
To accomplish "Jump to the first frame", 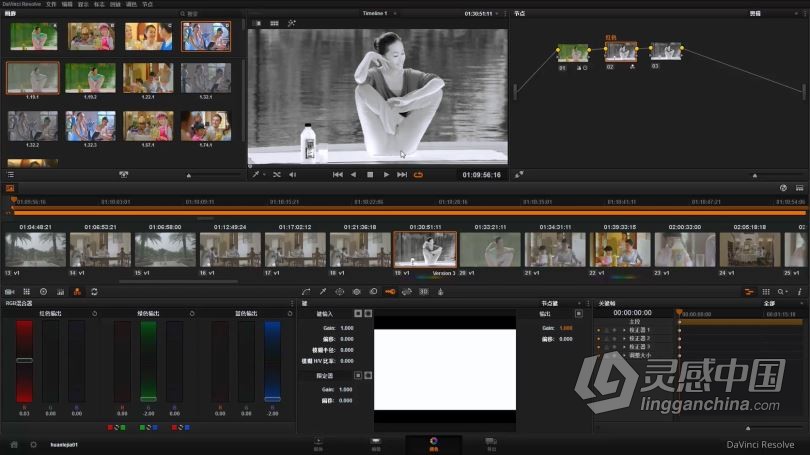I will [338, 175].
